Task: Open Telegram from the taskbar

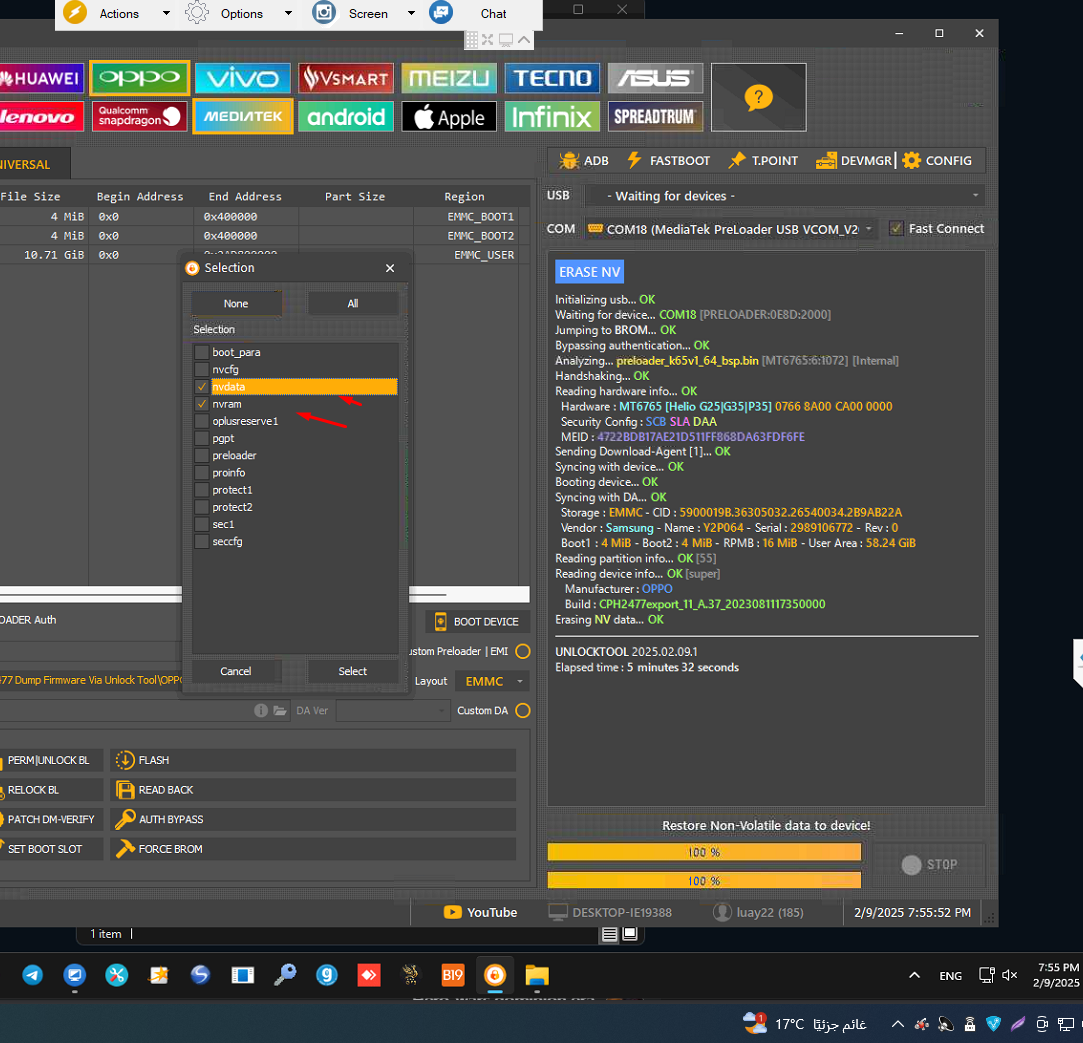Action: [32, 975]
